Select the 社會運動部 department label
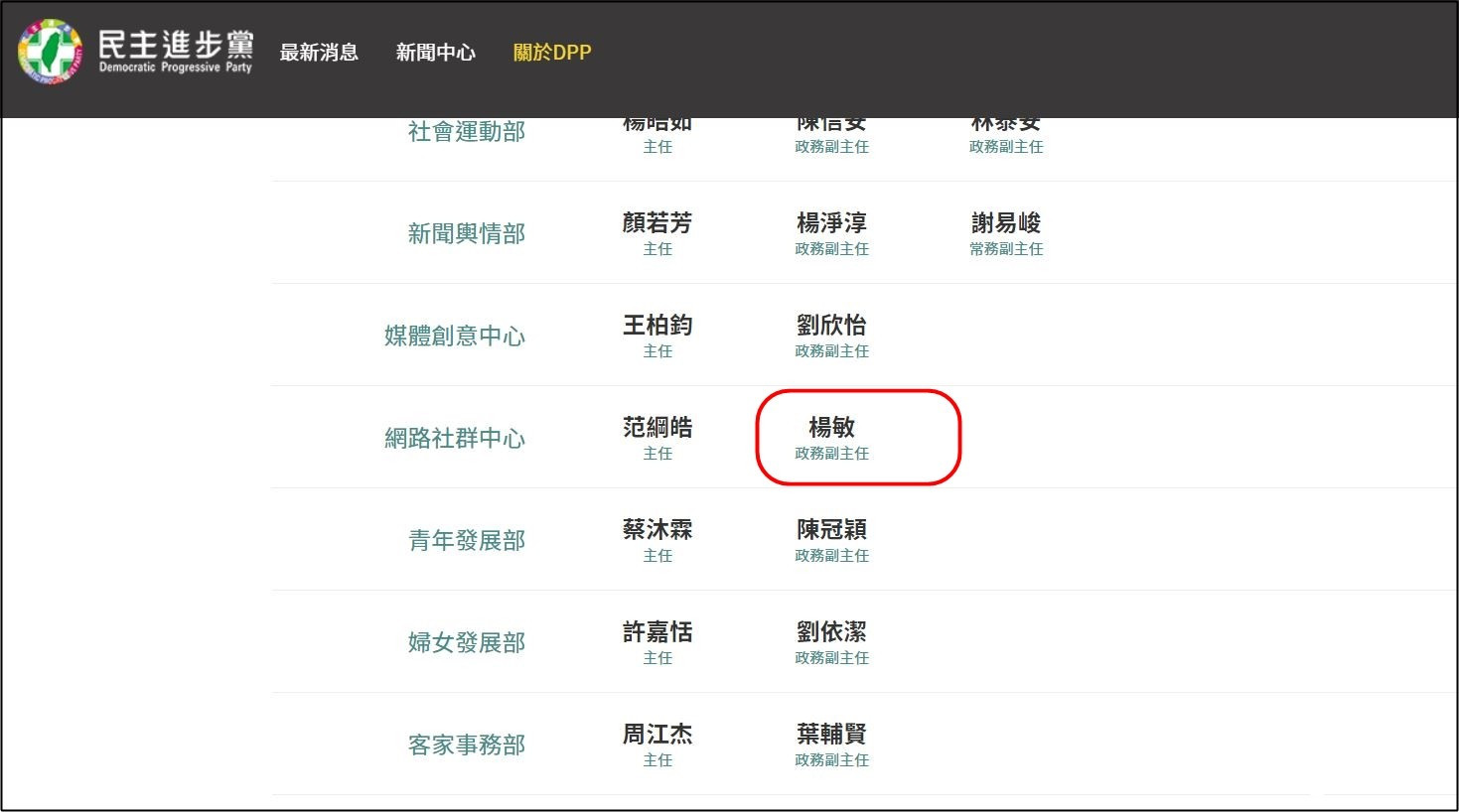Image resolution: width=1459 pixels, height=812 pixels. pos(467,132)
